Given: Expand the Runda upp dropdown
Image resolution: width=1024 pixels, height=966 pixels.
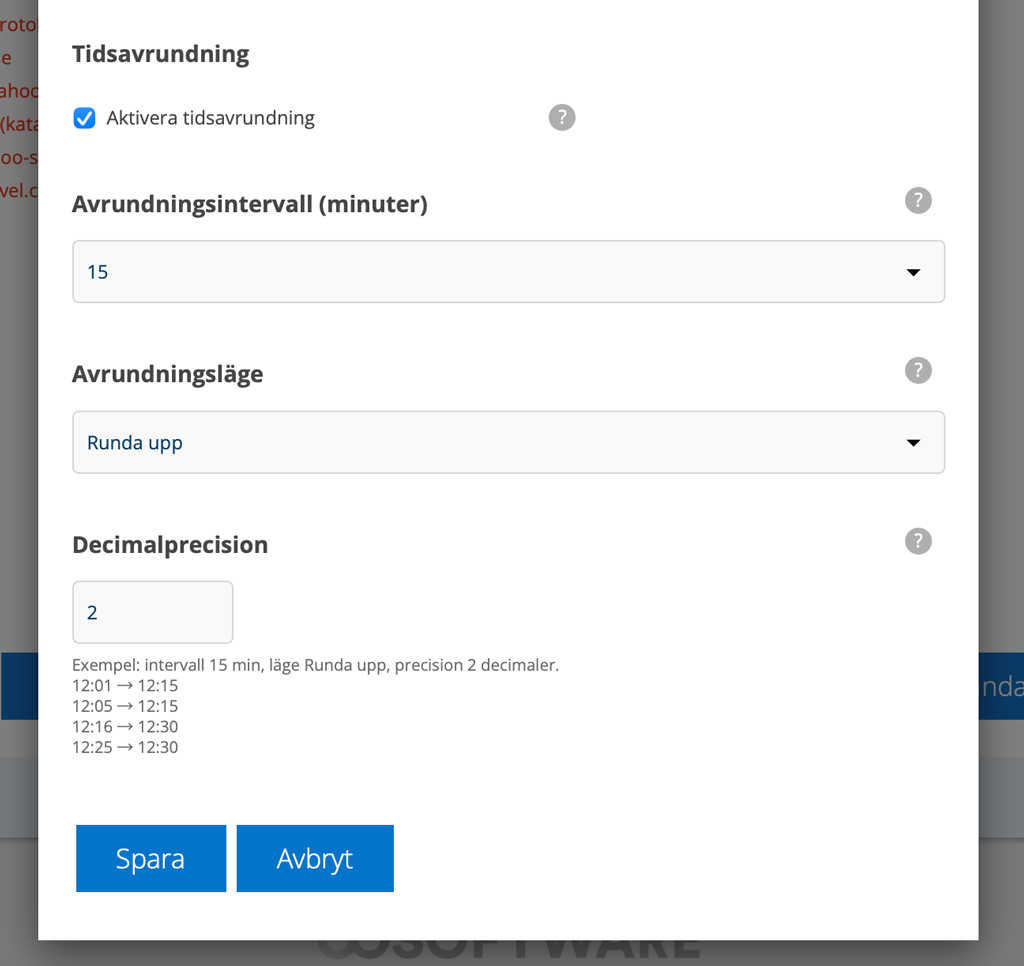Looking at the screenshot, I should 508,442.
